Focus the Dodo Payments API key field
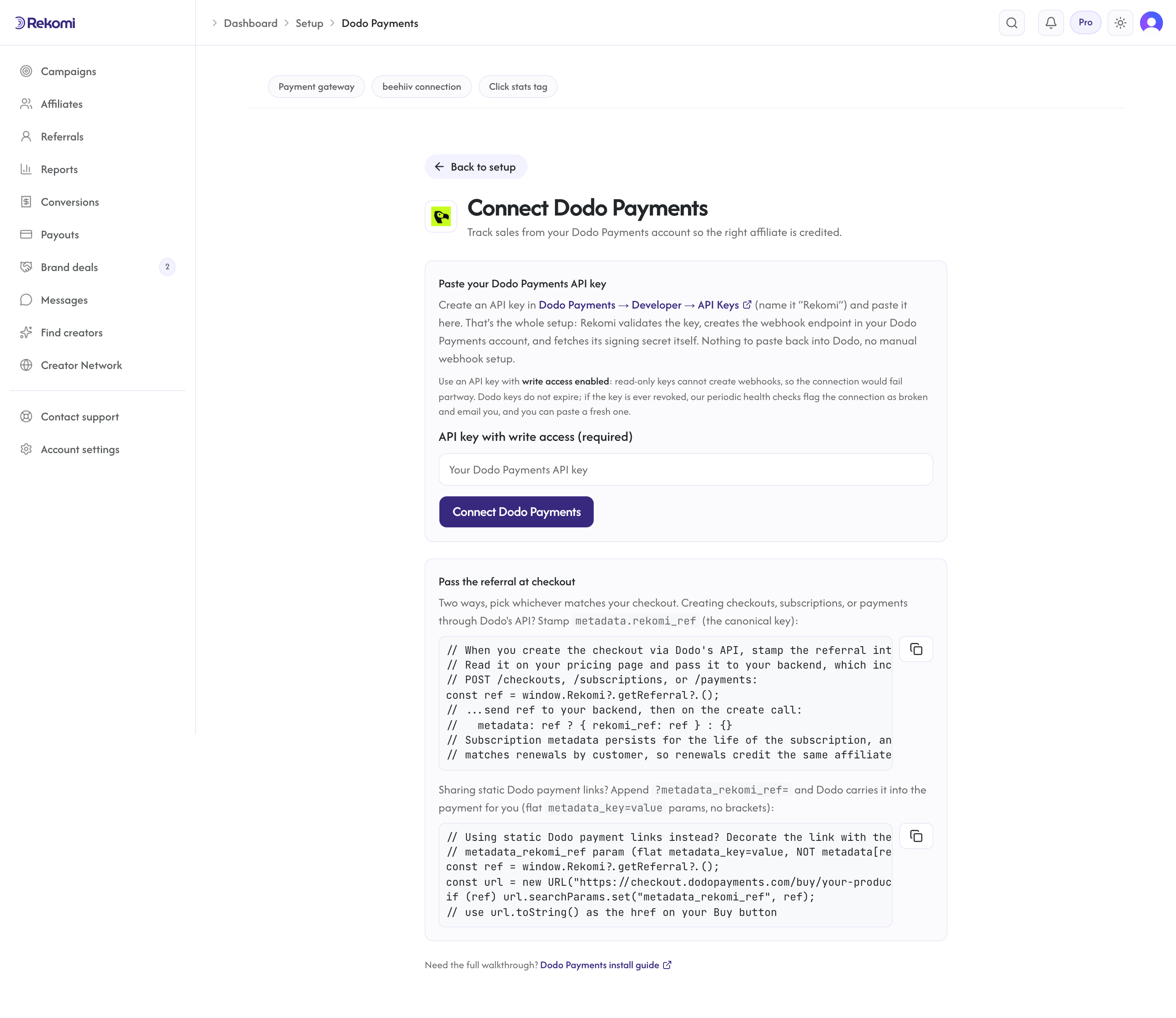The image size is (1176, 1018). pos(686,470)
